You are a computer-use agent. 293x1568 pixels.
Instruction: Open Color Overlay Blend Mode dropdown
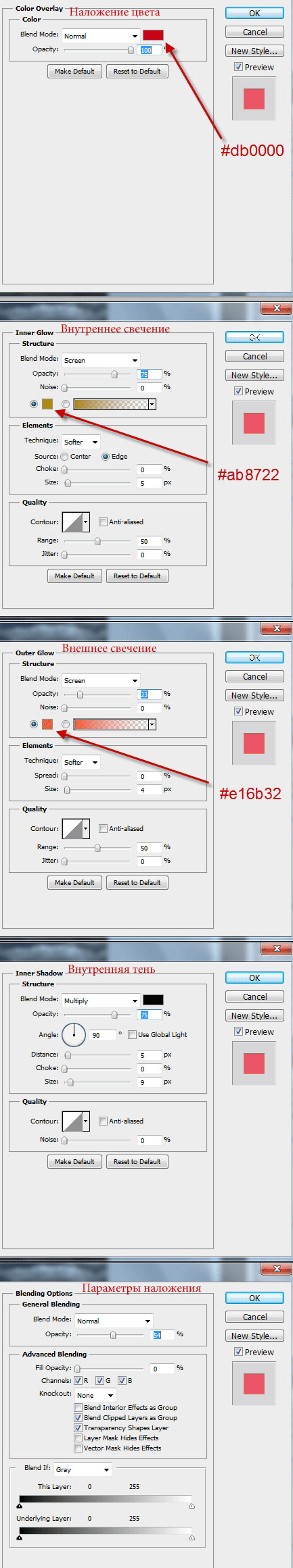(100, 36)
